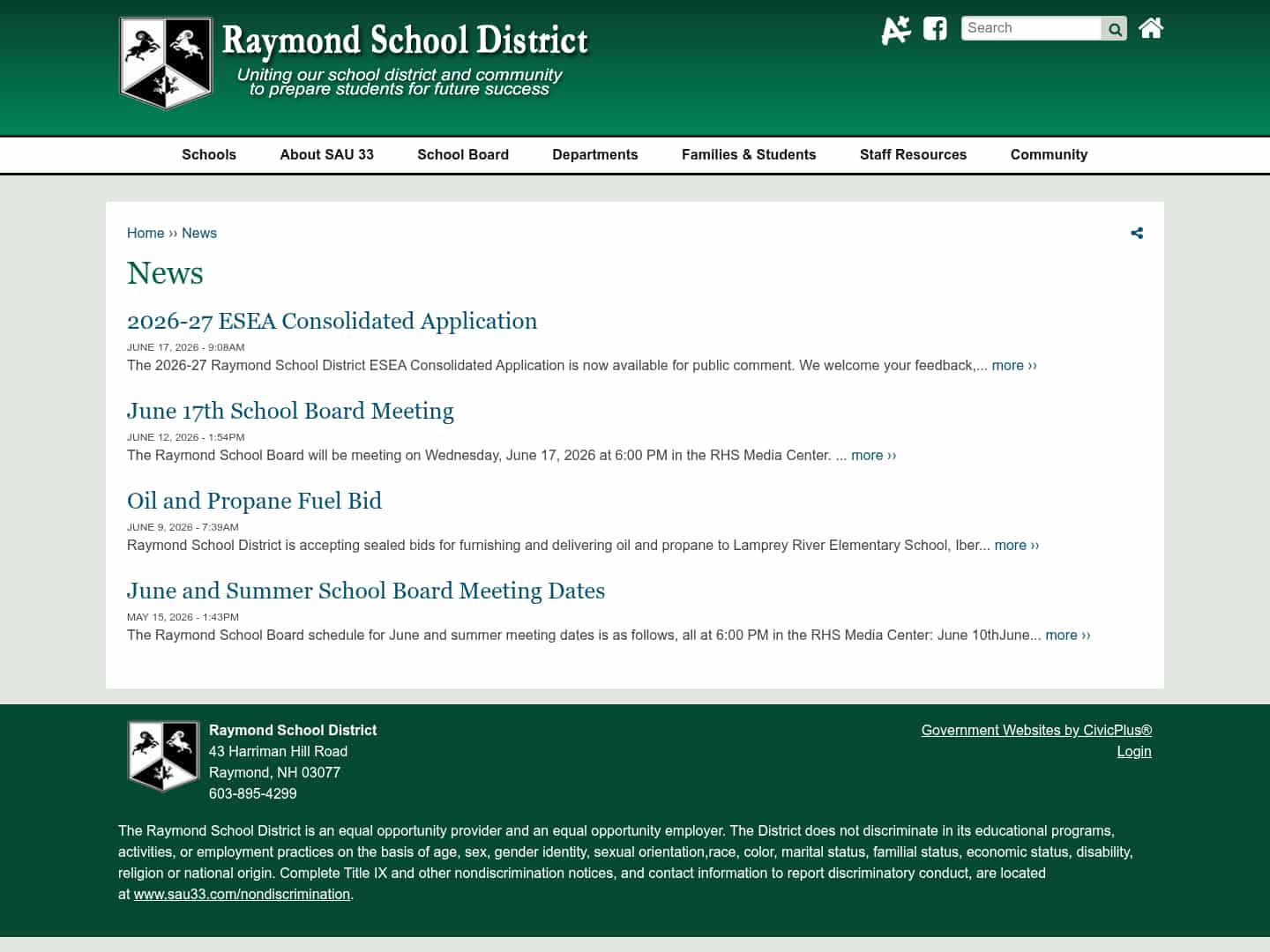Click 'more' link for June 17th meeting summary

click(x=873, y=455)
